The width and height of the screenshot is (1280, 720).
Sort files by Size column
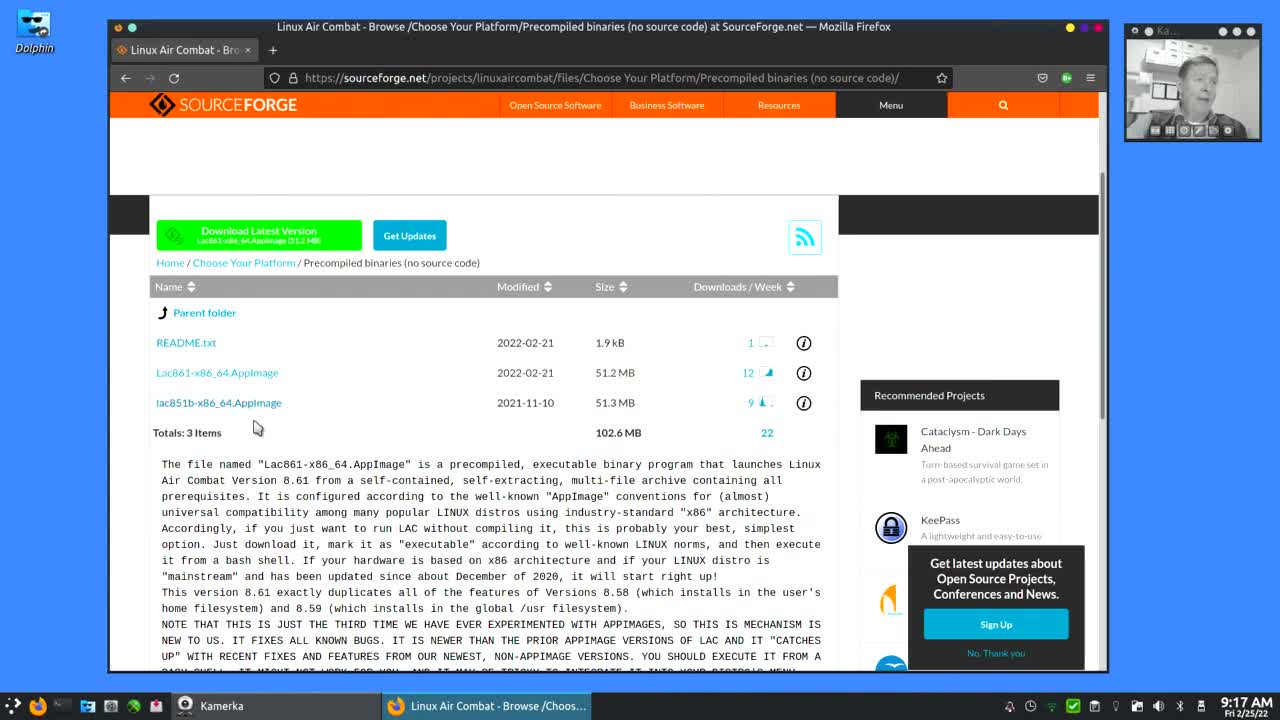tap(611, 287)
